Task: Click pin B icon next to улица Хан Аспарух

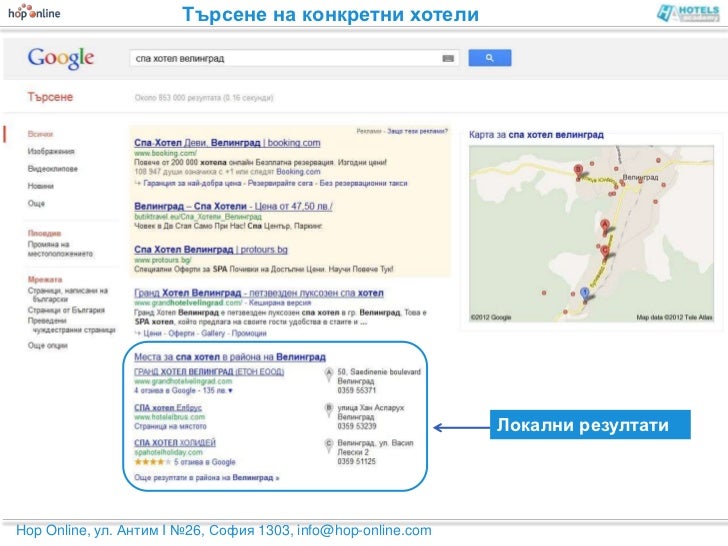Action: (329, 410)
